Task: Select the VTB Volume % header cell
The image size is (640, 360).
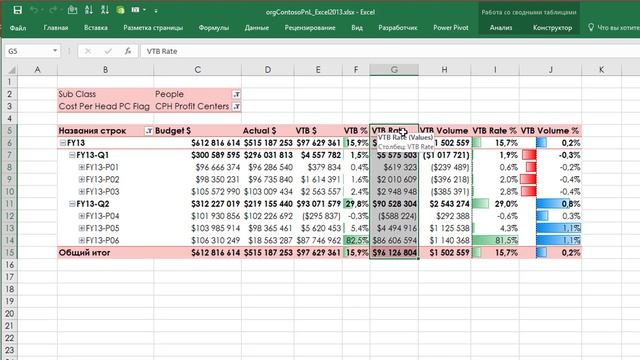Action: tap(550, 131)
